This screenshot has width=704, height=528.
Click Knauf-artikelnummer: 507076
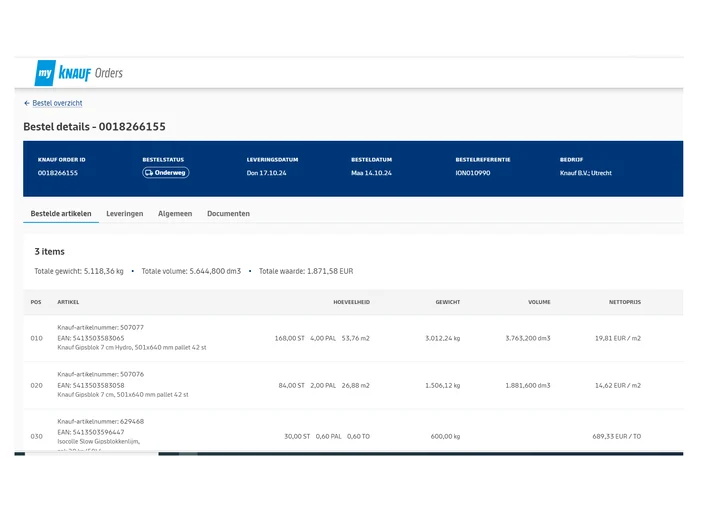[101, 374]
